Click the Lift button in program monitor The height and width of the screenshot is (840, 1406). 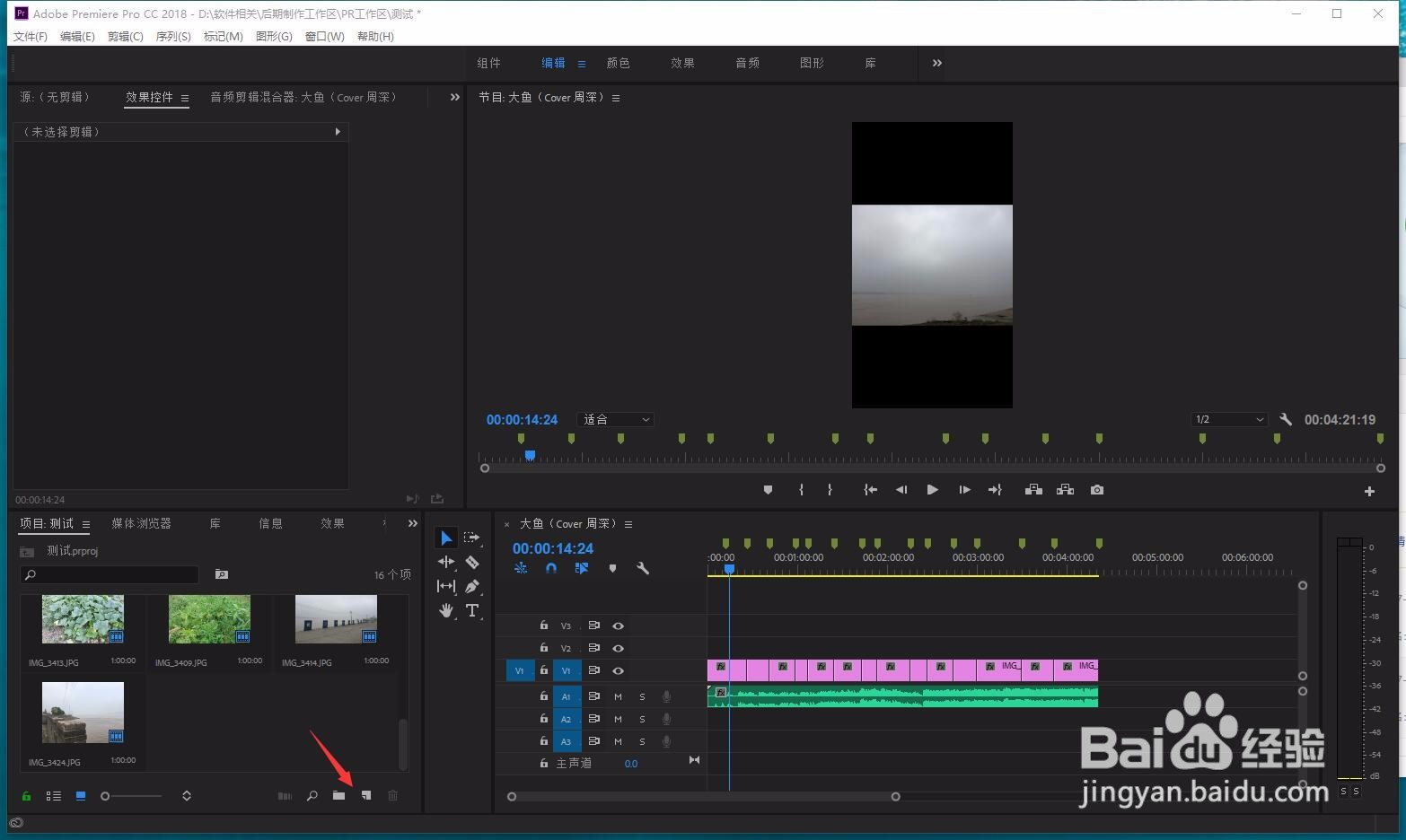[1033, 490]
